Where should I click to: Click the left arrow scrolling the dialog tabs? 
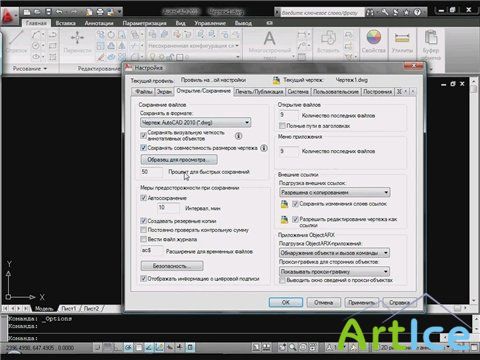pyautogui.click(x=406, y=91)
